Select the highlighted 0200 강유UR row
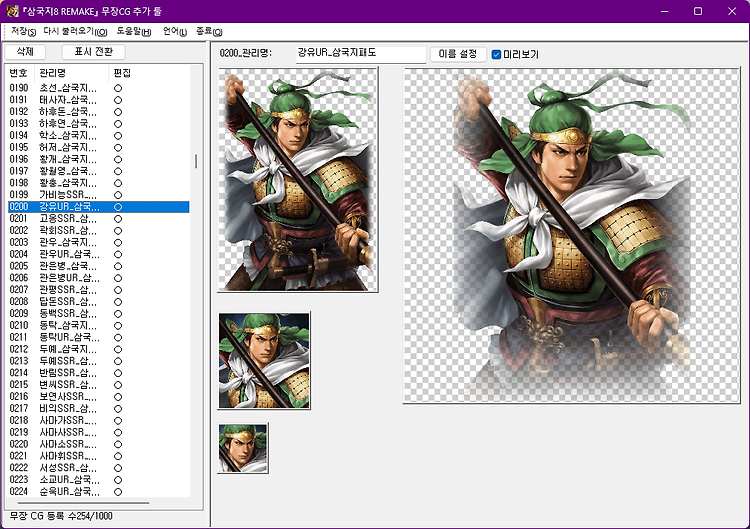 (x=99, y=207)
